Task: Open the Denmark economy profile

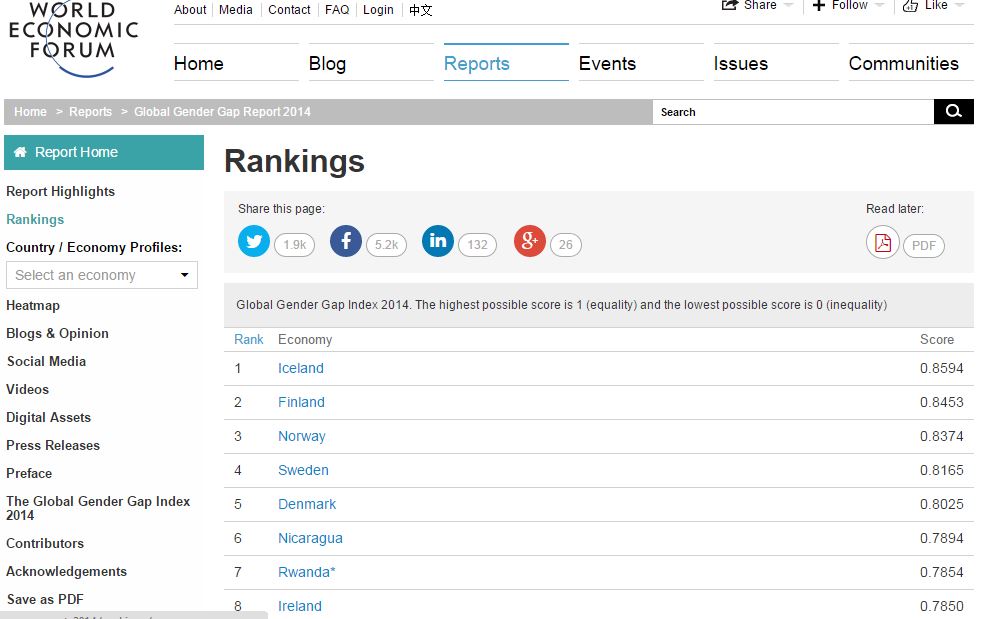Action: (x=307, y=504)
